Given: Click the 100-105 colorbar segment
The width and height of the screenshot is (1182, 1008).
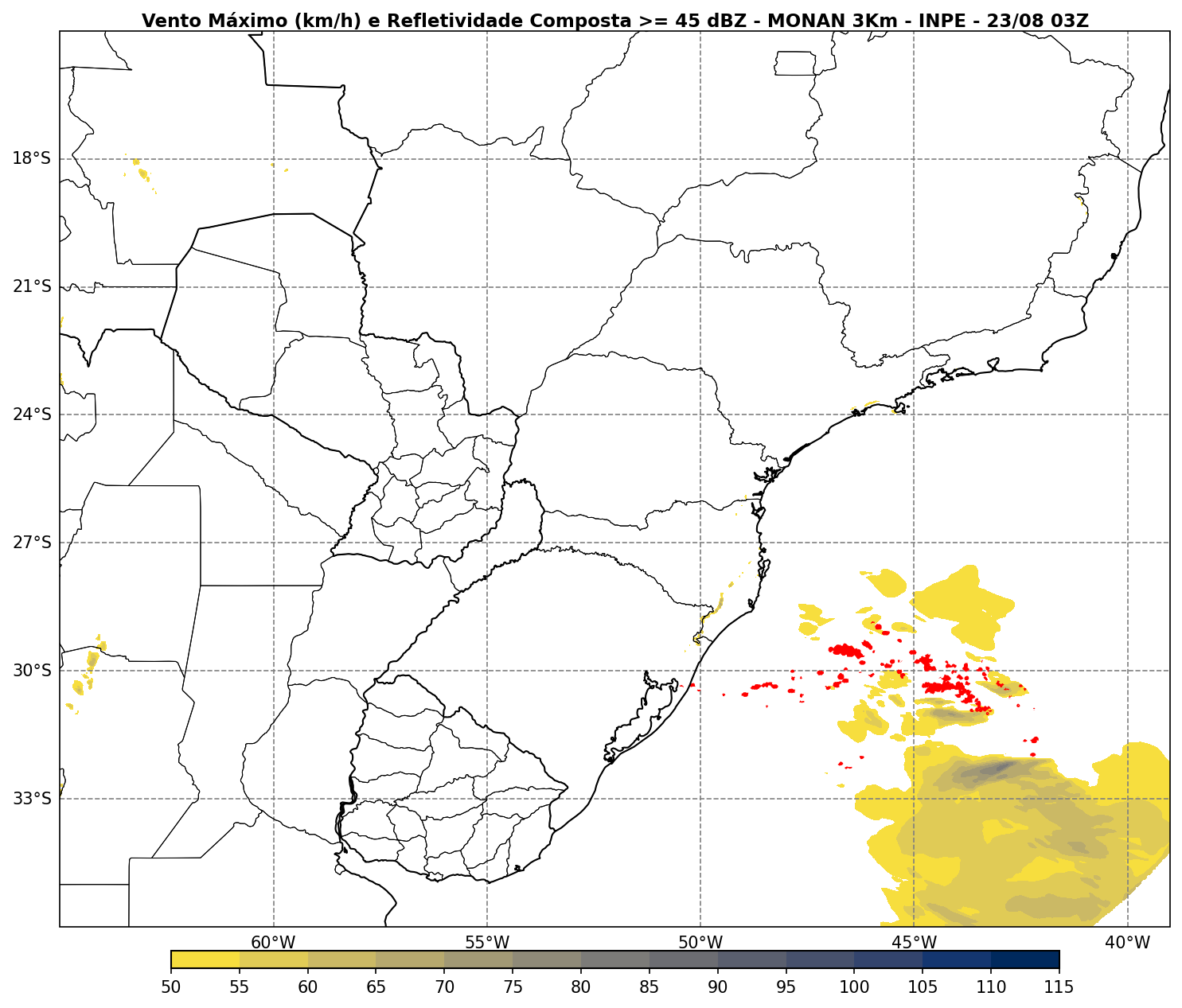Looking at the screenshot, I should coord(888,959).
